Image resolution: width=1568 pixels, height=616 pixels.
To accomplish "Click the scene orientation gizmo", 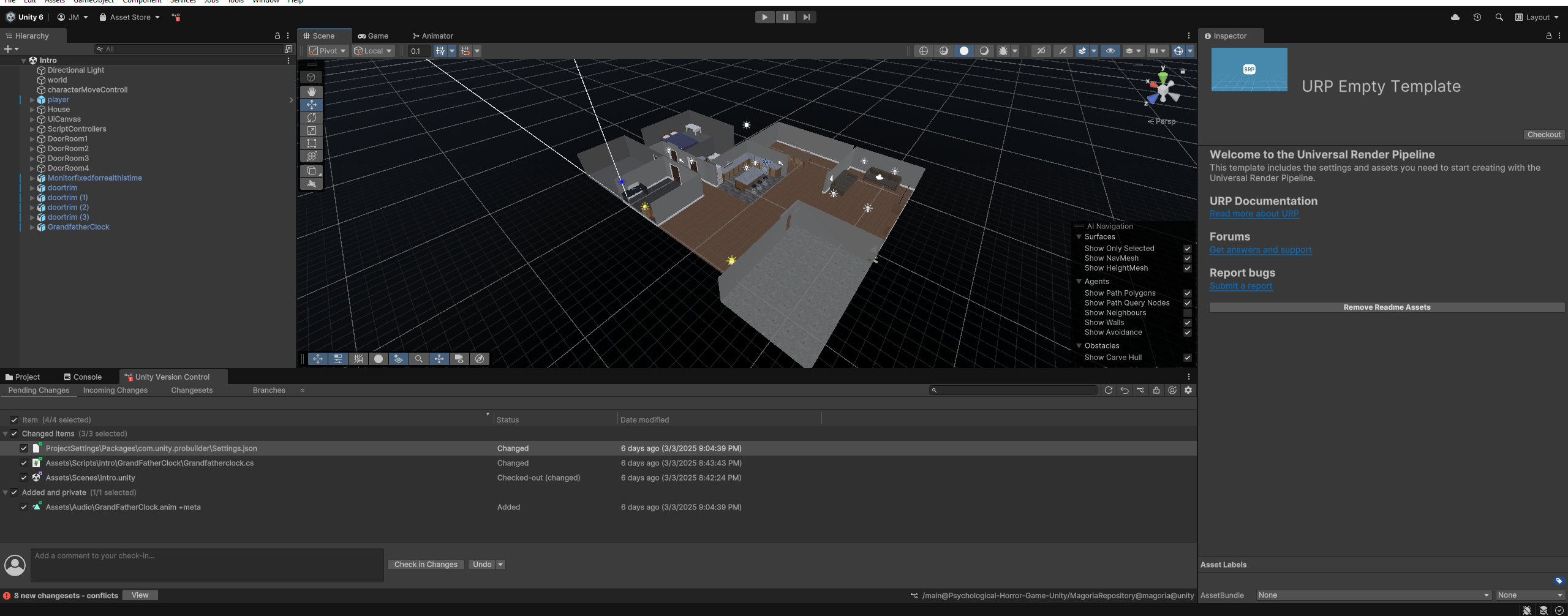I will pos(1162,90).
